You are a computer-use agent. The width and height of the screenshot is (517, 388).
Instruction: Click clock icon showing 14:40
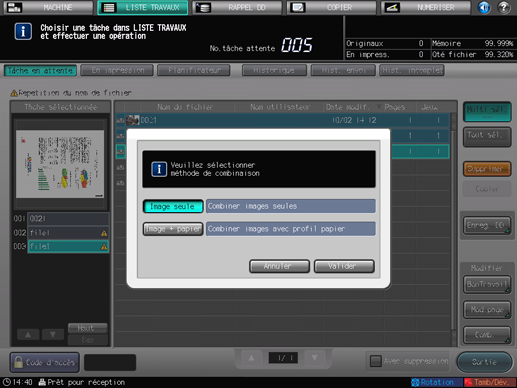(x=7, y=382)
